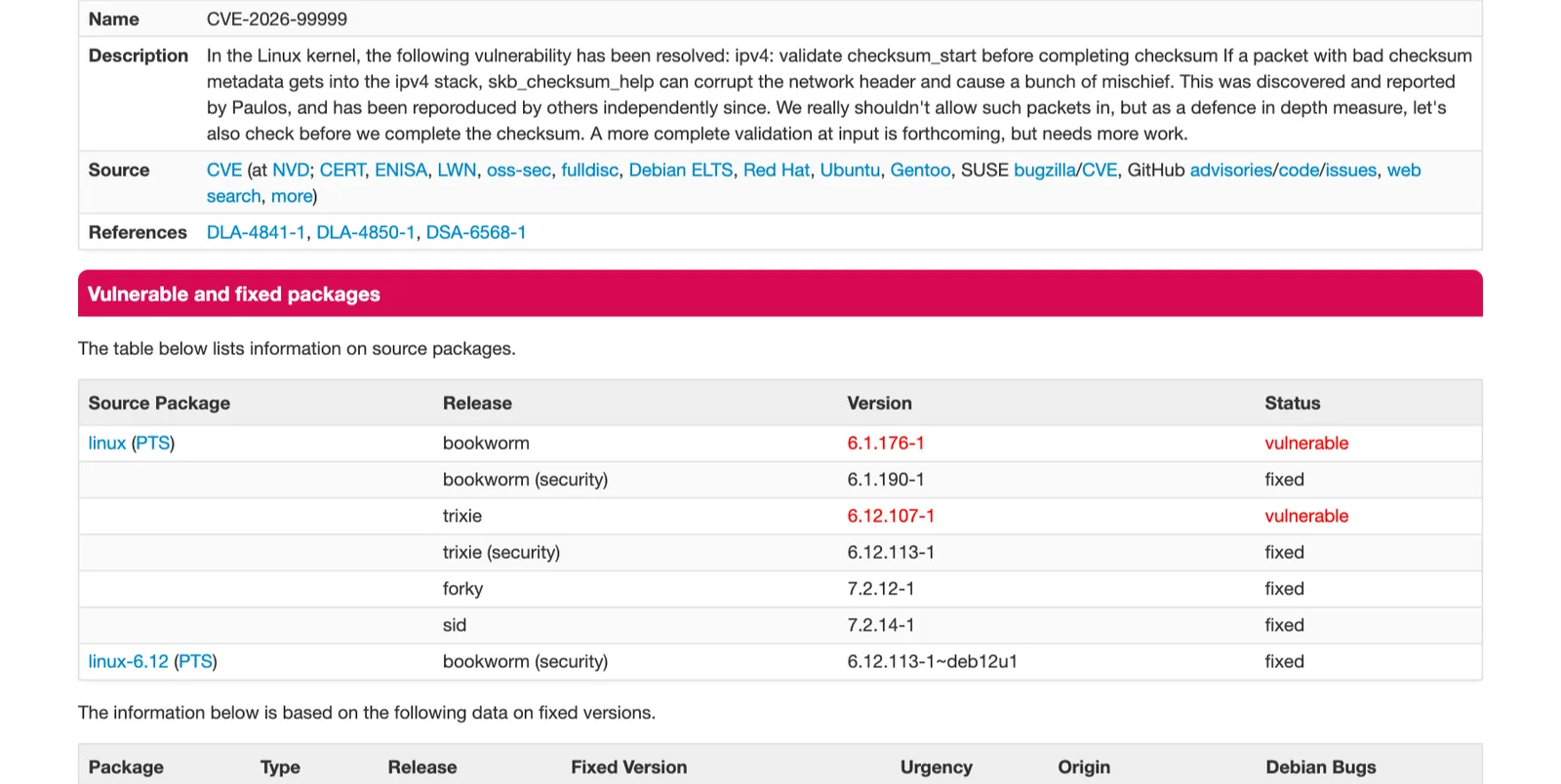The height and width of the screenshot is (784, 1561).
Task: Click the 'sid' release cell
Action: click(x=455, y=625)
